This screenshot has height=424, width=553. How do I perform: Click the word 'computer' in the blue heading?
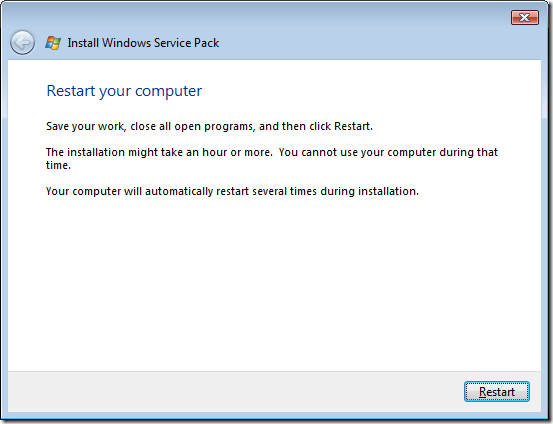click(x=169, y=91)
